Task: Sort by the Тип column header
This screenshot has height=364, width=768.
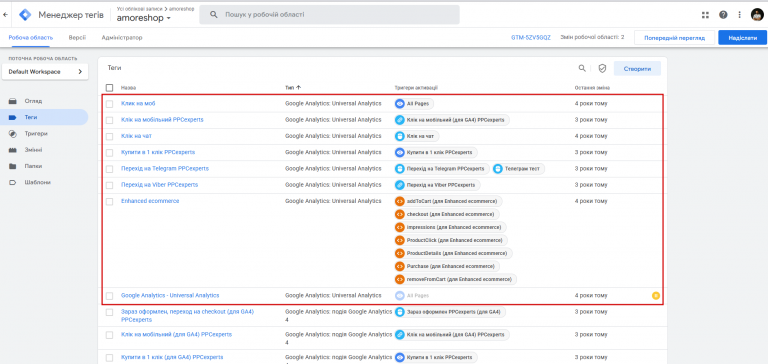Action: click(x=293, y=88)
